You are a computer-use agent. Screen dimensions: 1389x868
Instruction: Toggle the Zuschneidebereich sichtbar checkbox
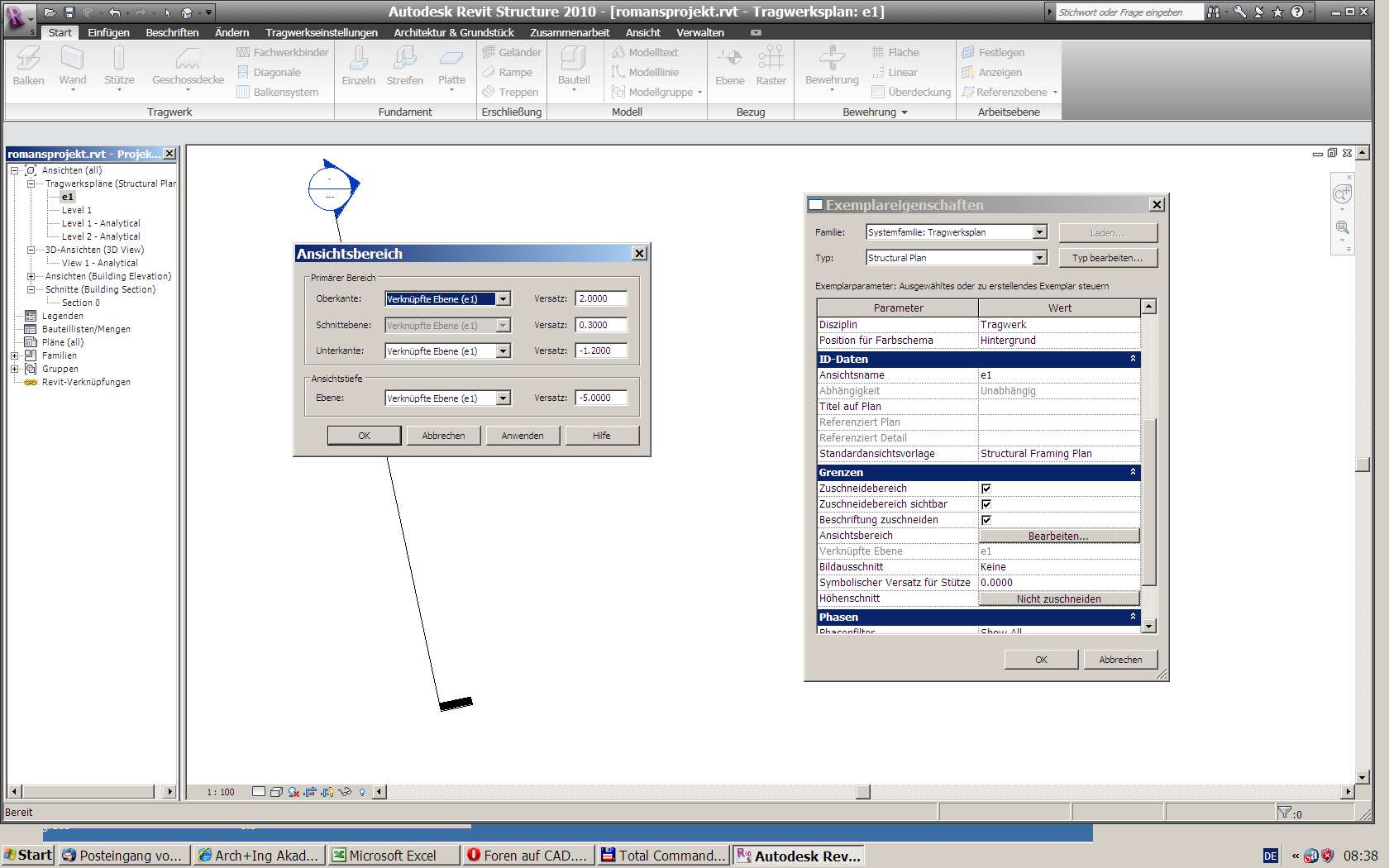coord(986,504)
